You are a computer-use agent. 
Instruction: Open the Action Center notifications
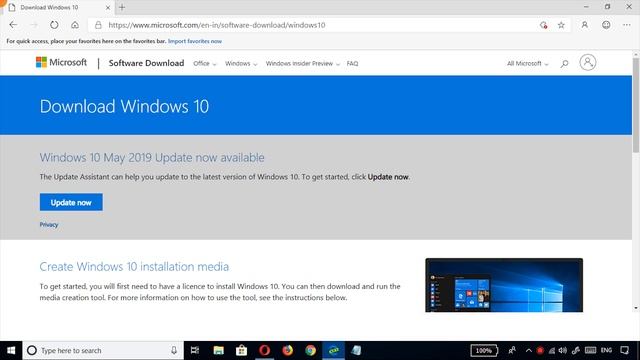[624, 350]
